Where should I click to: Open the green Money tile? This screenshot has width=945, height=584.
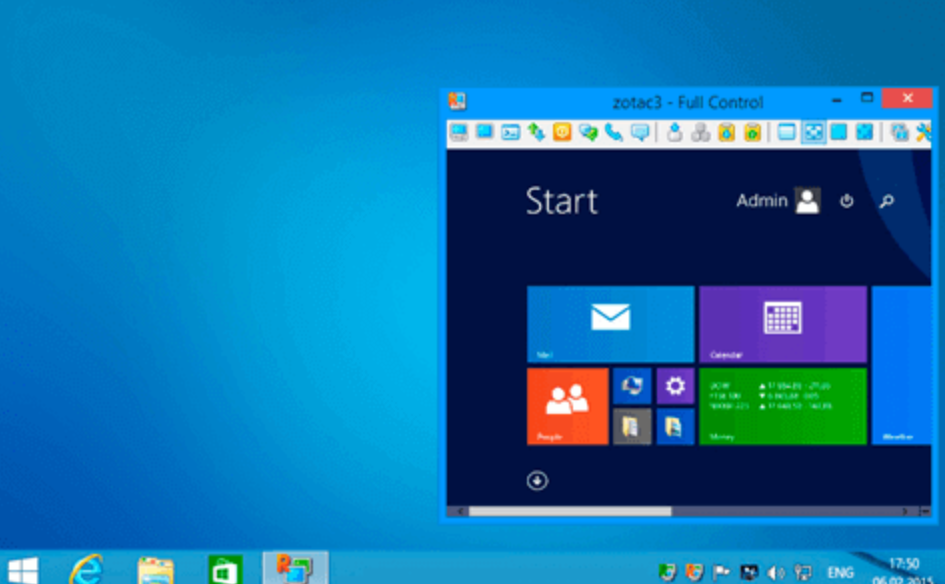click(x=783, y=406)
